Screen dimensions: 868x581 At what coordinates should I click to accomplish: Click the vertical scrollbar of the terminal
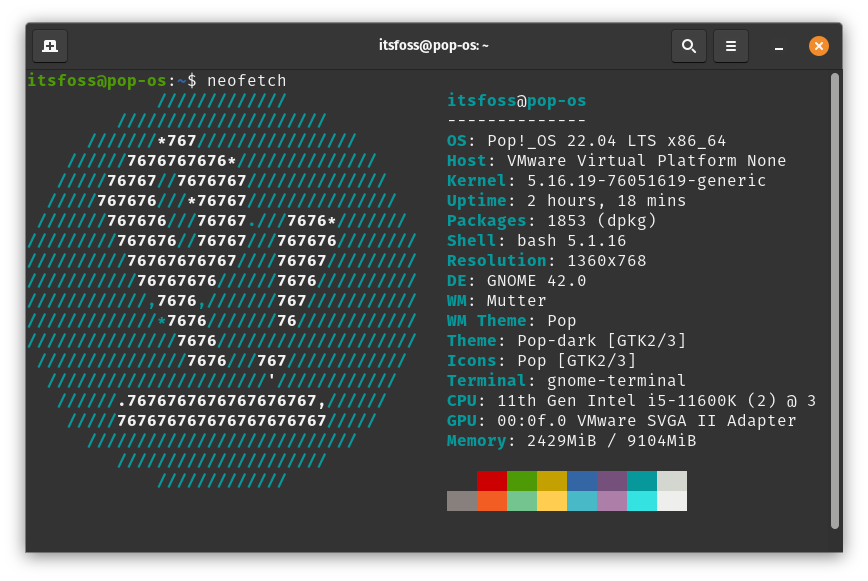(x=834, y=300)
